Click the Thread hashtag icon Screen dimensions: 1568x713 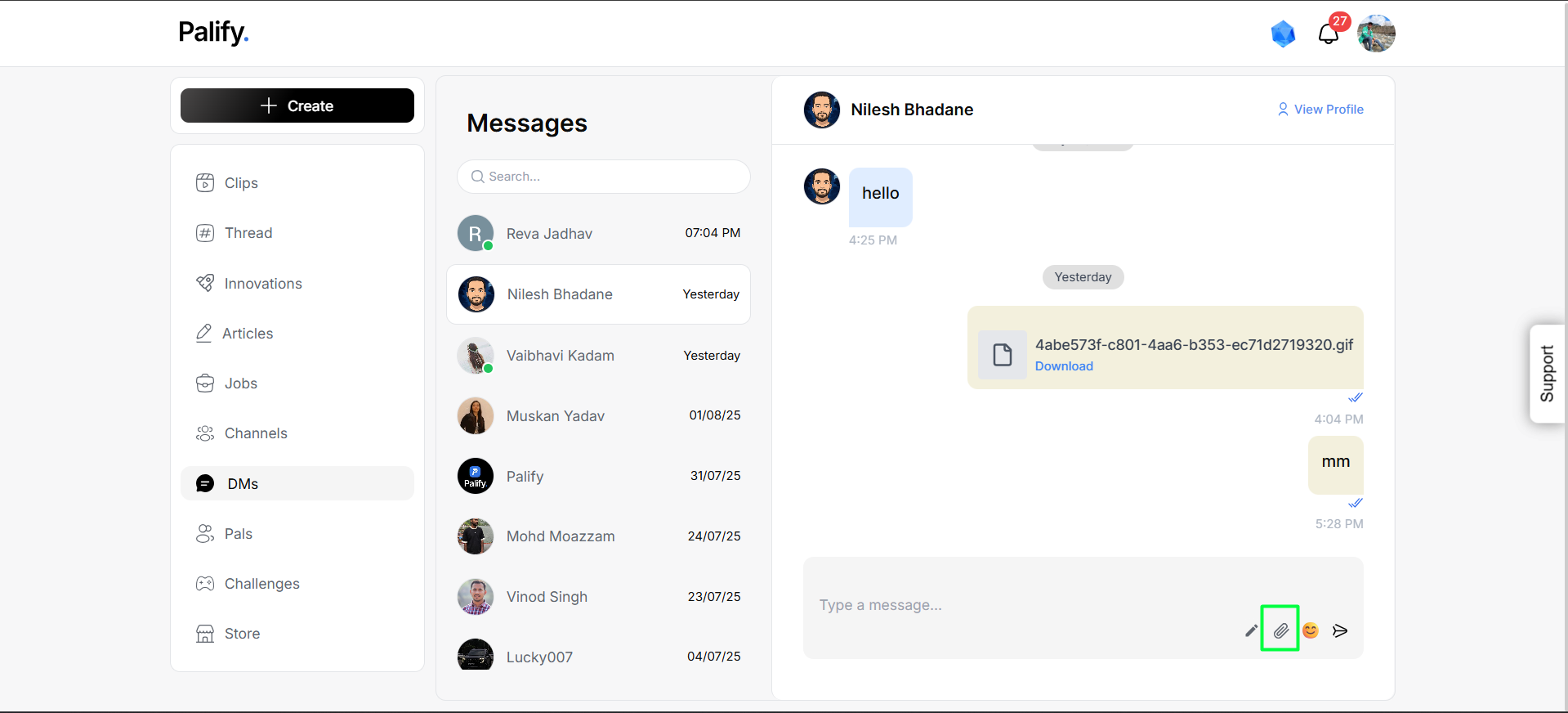[x=205, y=233]
